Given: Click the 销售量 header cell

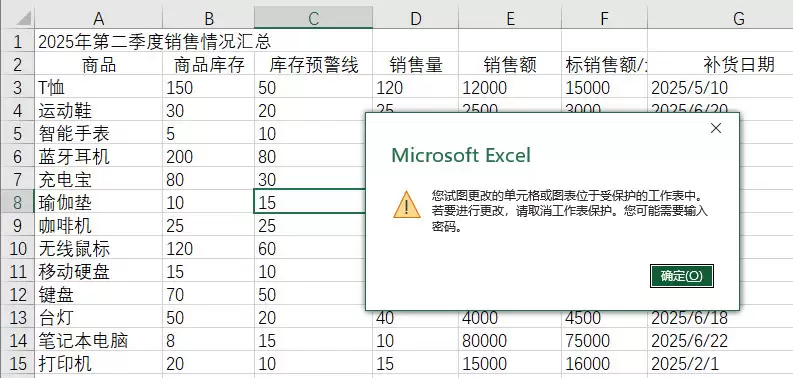Looking at the screenshot, I should click(x=416, y=64).
